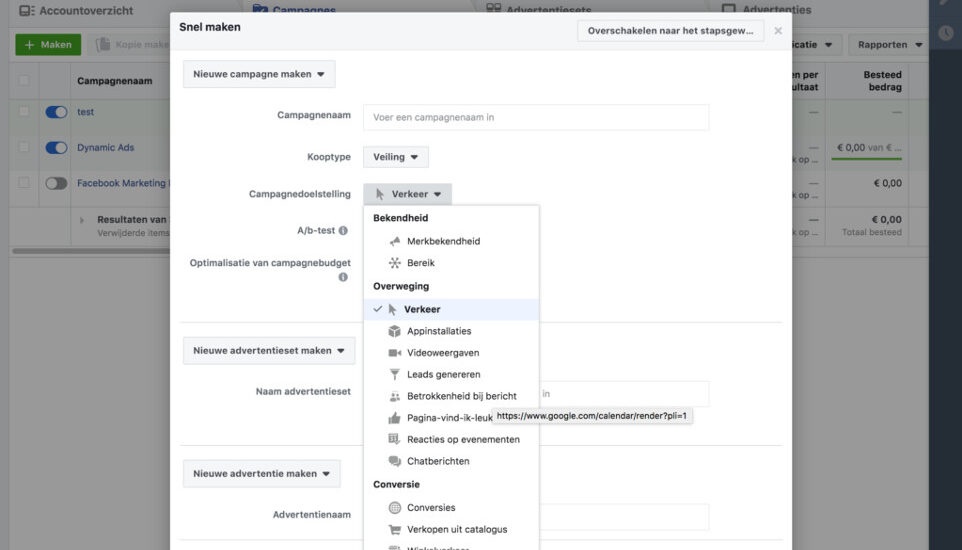The image size is (962, 550).
Task: Click the Accountoverzicht icon
Action: click(x=27, y=10)
